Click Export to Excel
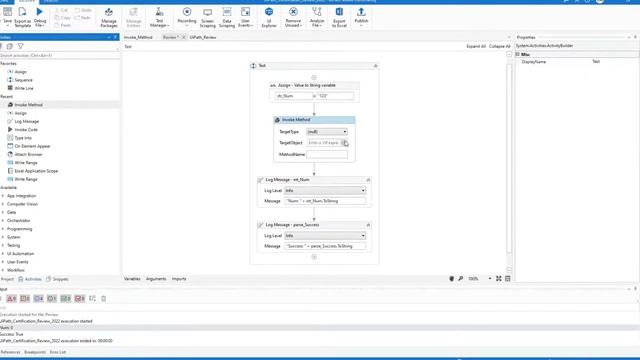This screenshot has width=640, height=360. [x=339, y=18]
